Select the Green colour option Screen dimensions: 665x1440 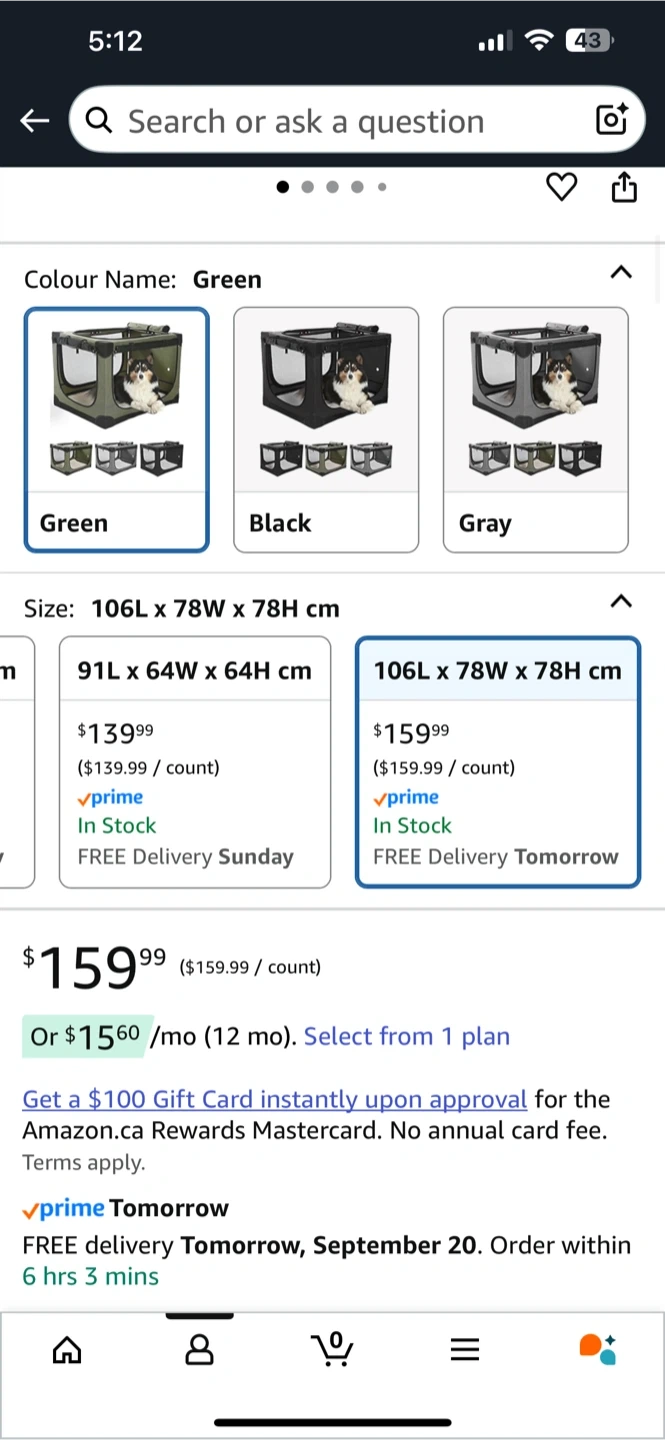coord(117,429)
